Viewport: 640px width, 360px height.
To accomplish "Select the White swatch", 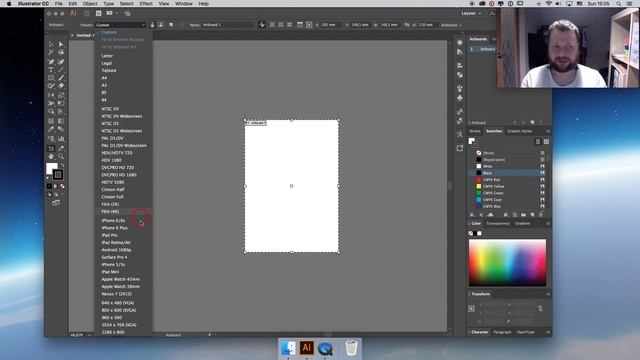I will click(507, 167).
